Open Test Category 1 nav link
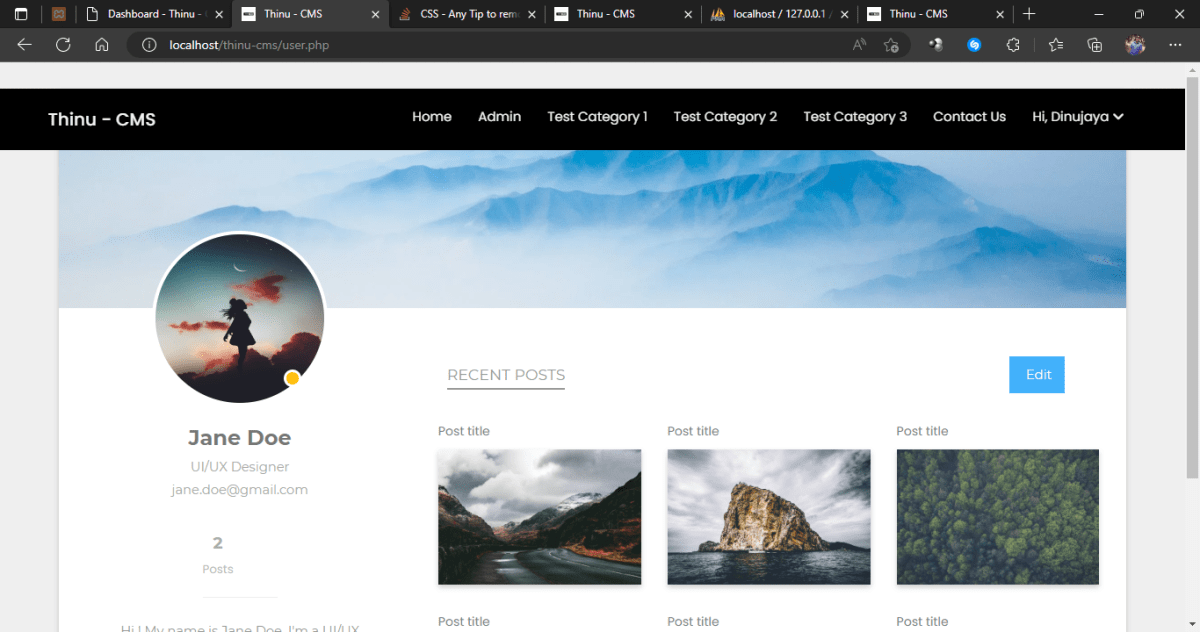 pyautogui.click(x=597, y=117)
